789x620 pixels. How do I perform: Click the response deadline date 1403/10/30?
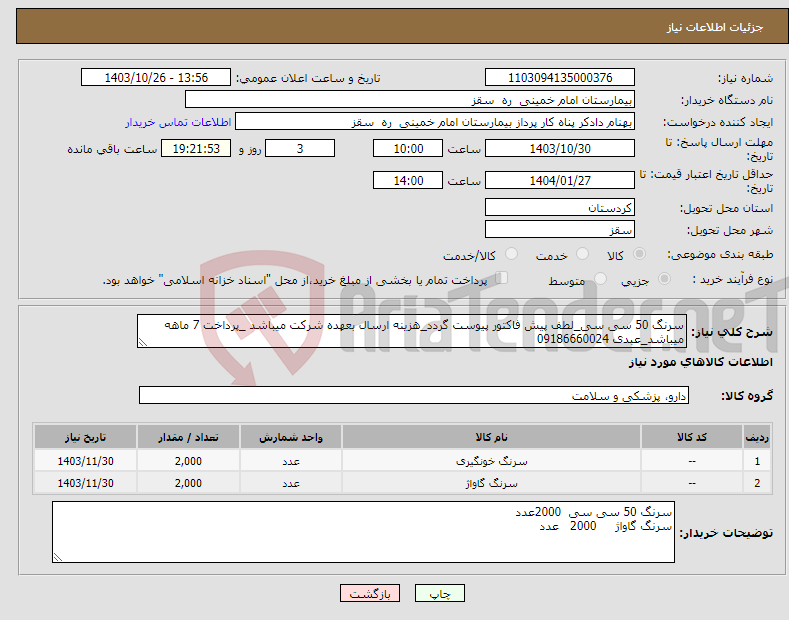[x=560, y=148]
